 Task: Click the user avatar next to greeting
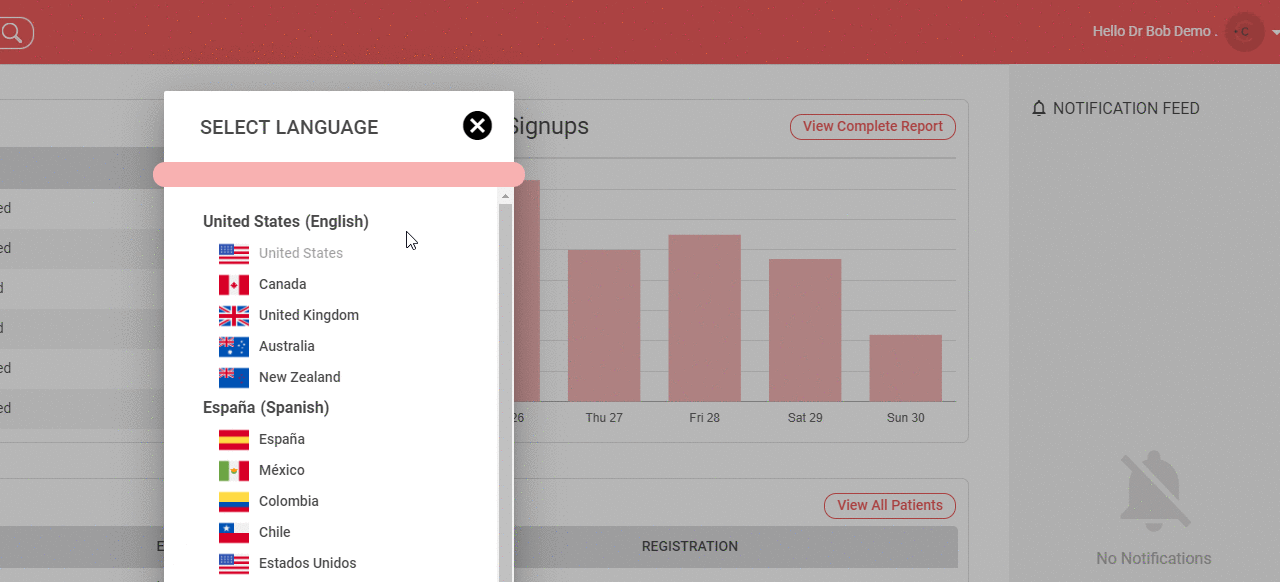tap(1244, 32)
